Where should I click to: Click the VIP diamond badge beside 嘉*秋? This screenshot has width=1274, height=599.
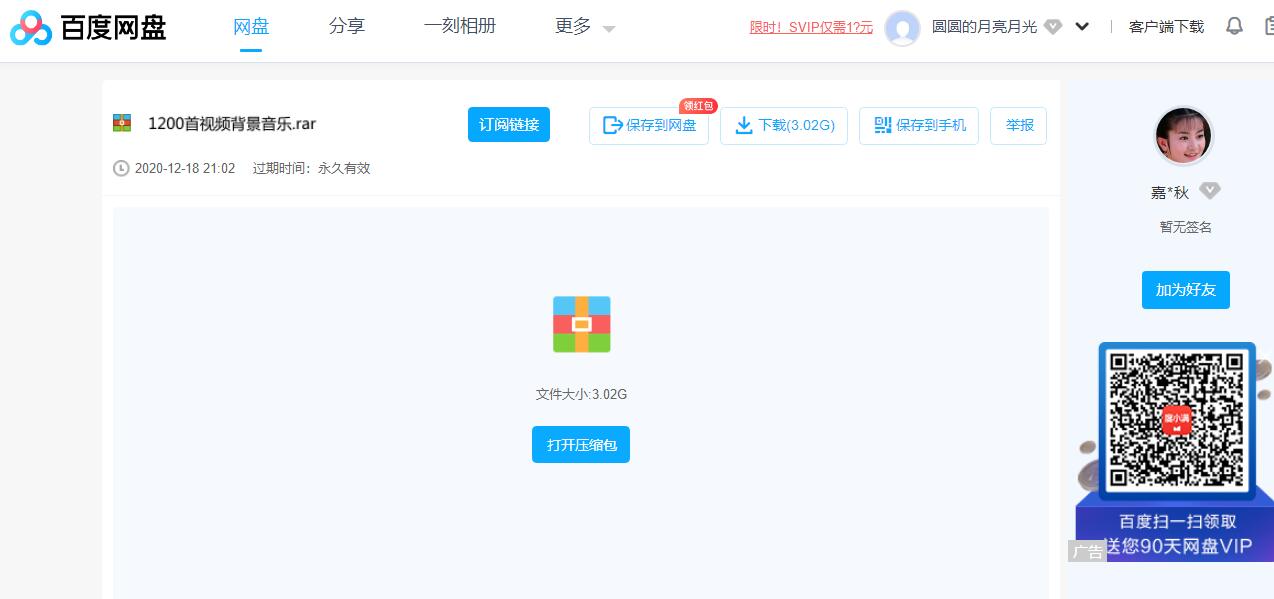(1210, 191)
